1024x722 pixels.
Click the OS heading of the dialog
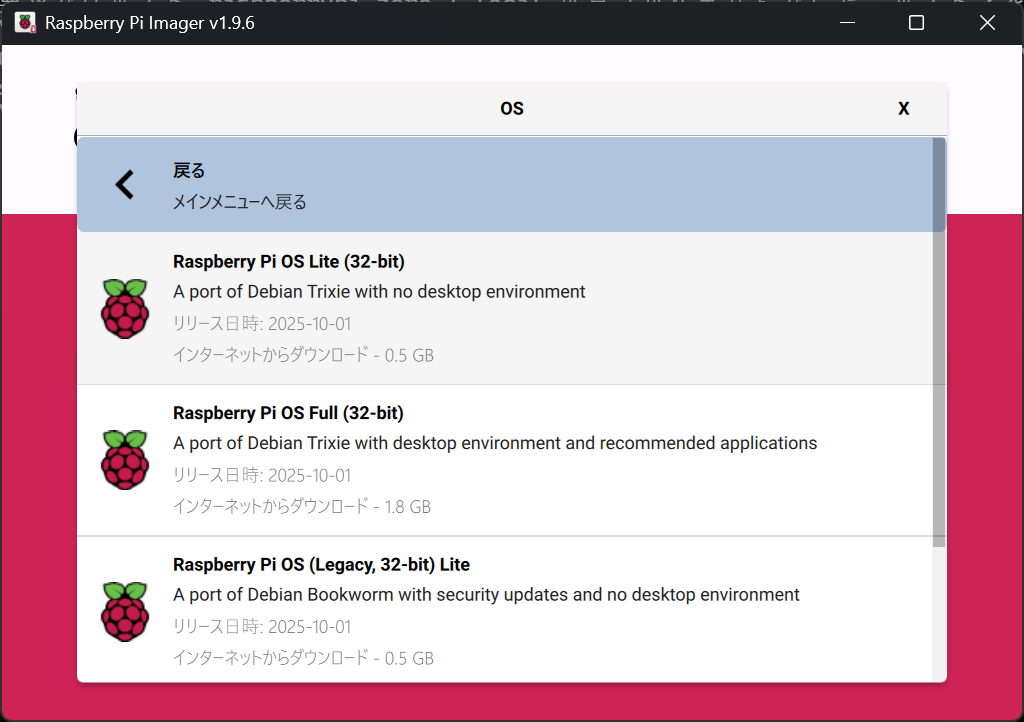point(511,109)
